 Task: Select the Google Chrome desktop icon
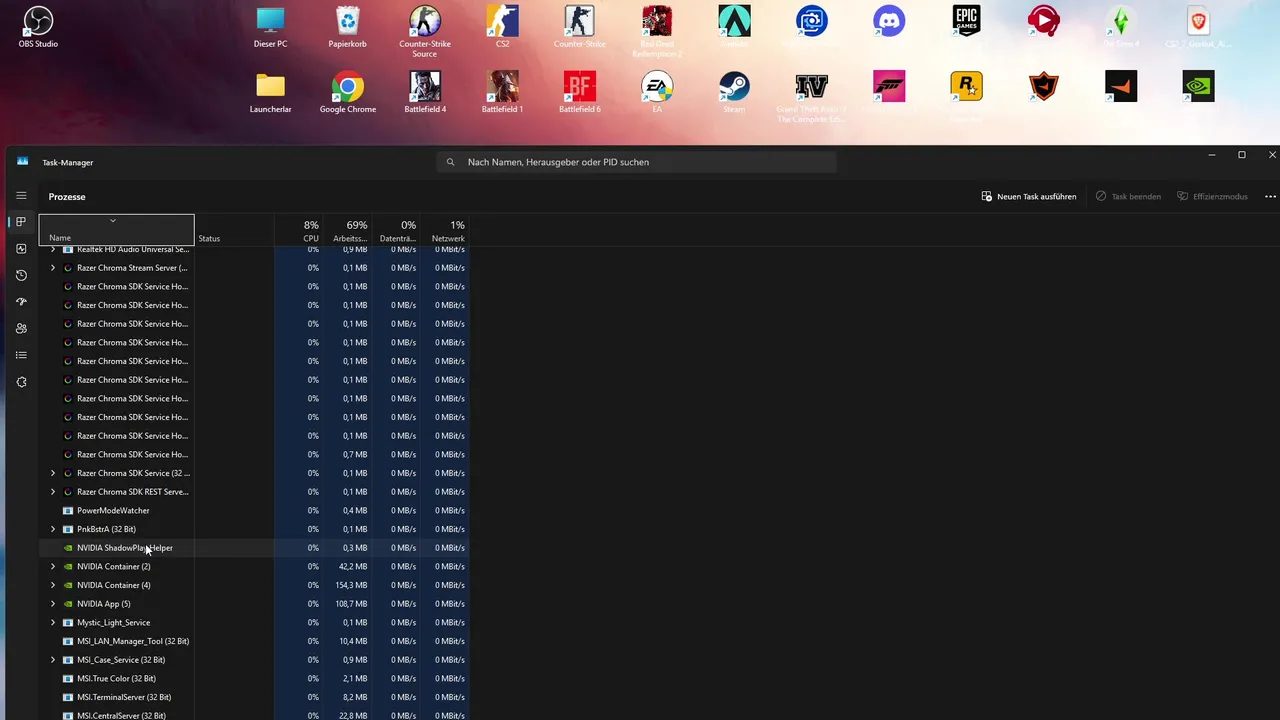point(347,93)
